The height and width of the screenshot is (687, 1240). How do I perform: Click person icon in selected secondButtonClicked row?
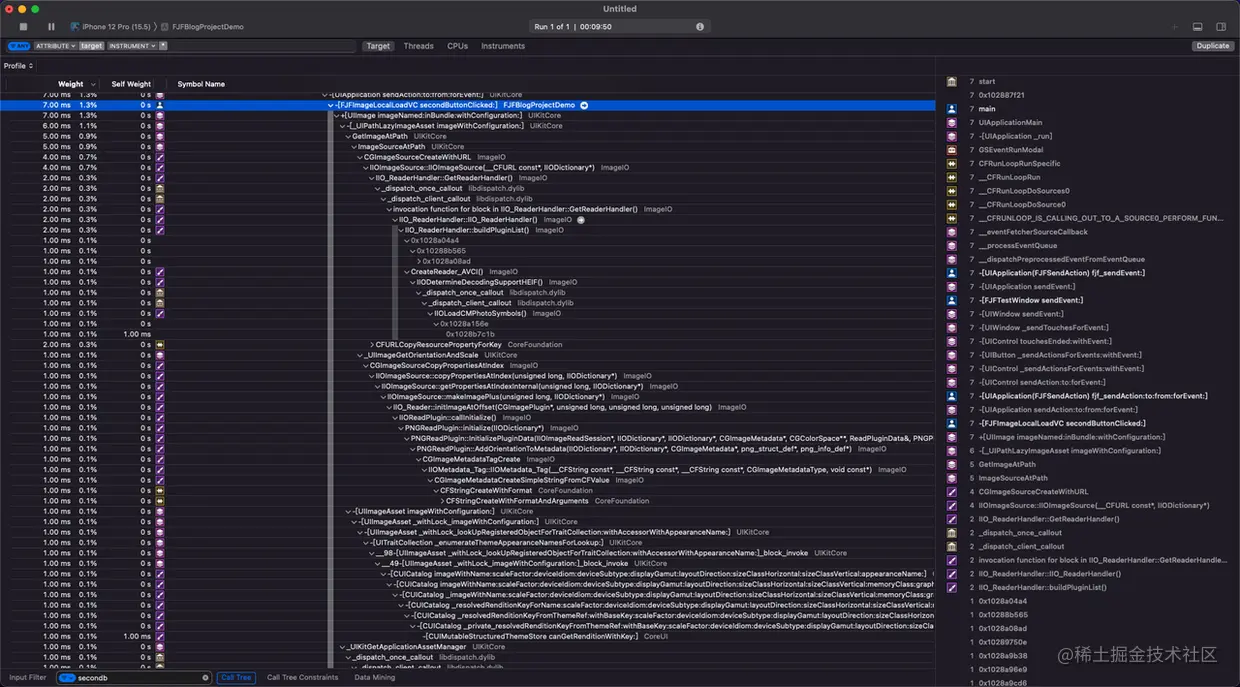coord(160,105)
